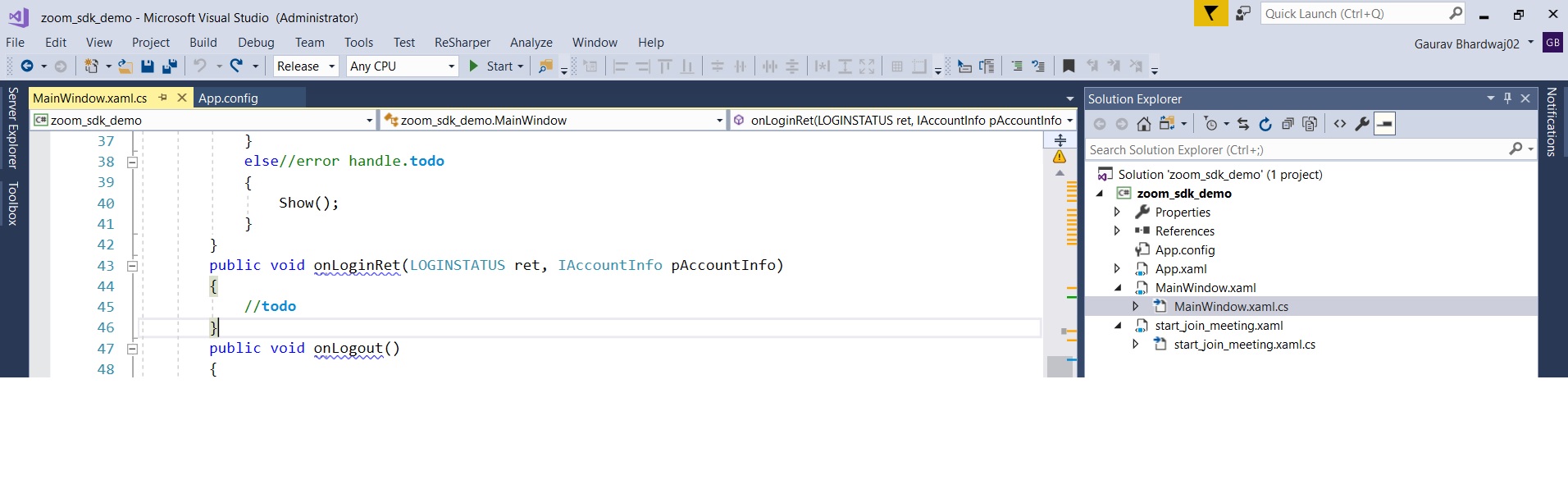Open the Build menu
The width and height of the screenshot is (1568, 480).
[203, 43]
